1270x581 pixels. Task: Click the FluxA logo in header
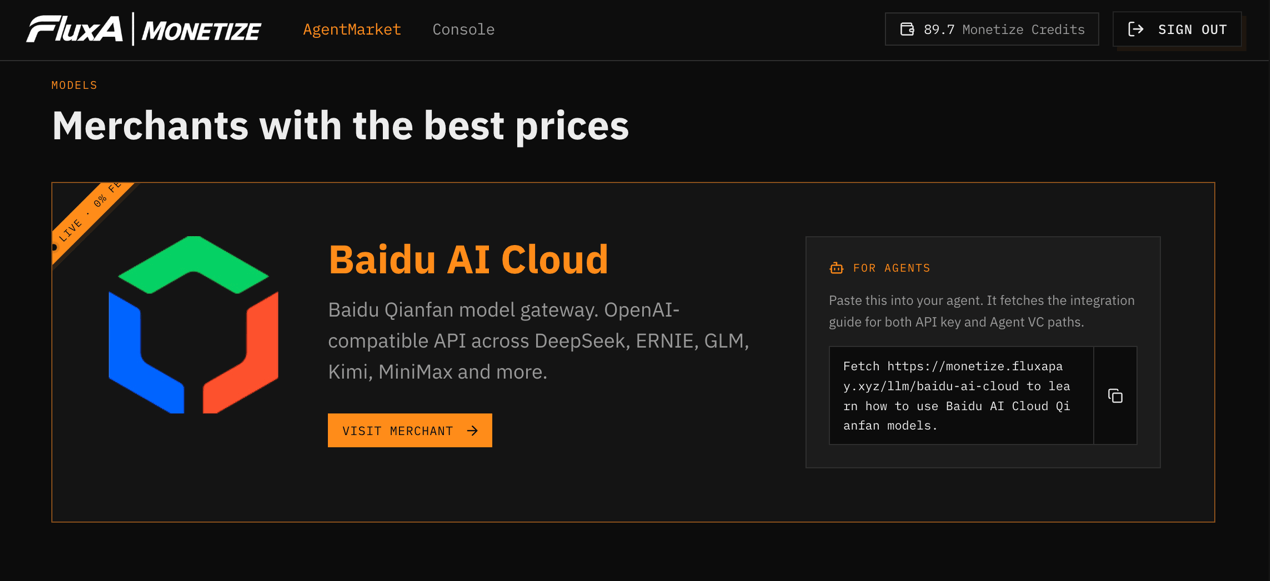(75, 29)
